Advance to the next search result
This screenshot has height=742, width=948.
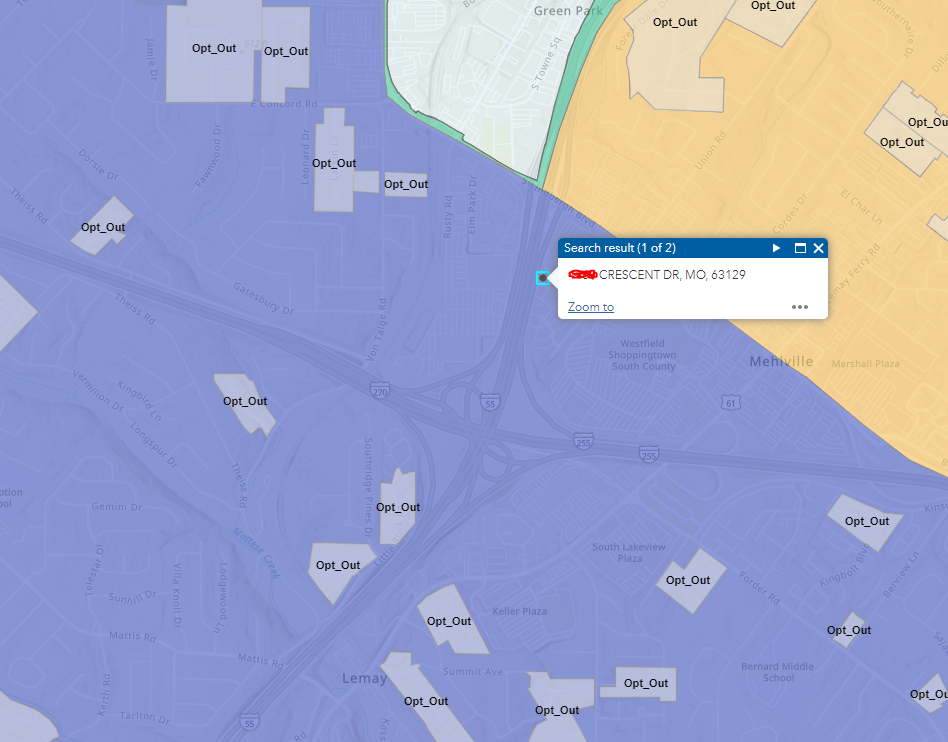(776, 248)
